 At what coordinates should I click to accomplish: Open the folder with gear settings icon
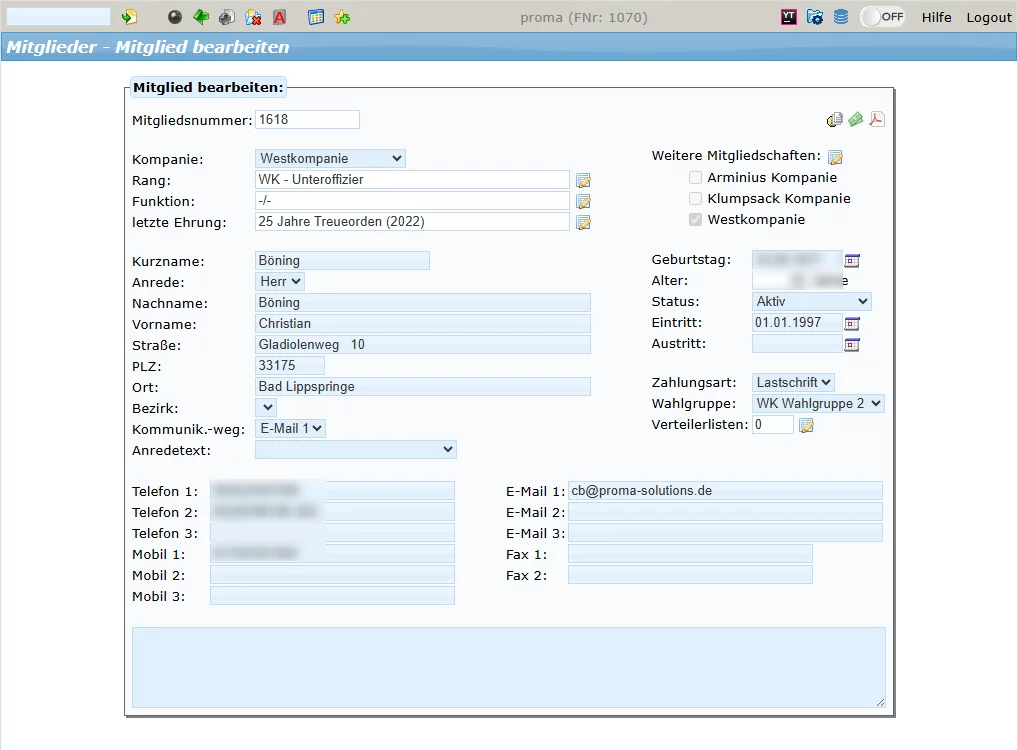coord(815,17)
